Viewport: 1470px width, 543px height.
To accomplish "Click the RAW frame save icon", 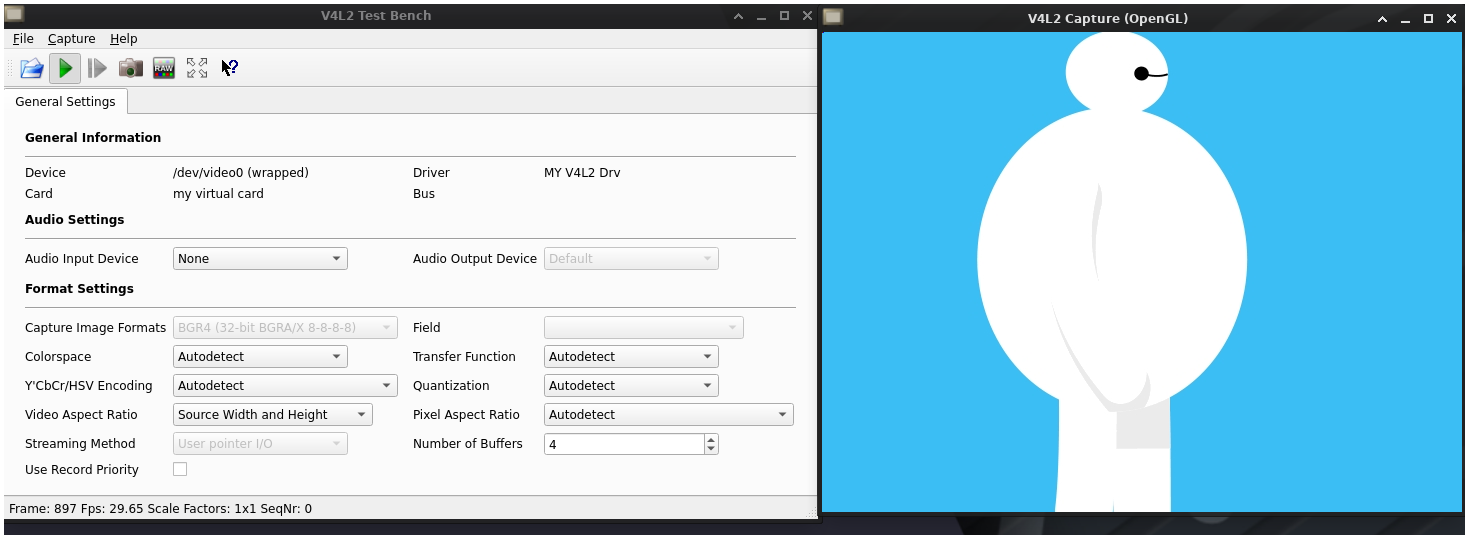I will tap(164, 68).
